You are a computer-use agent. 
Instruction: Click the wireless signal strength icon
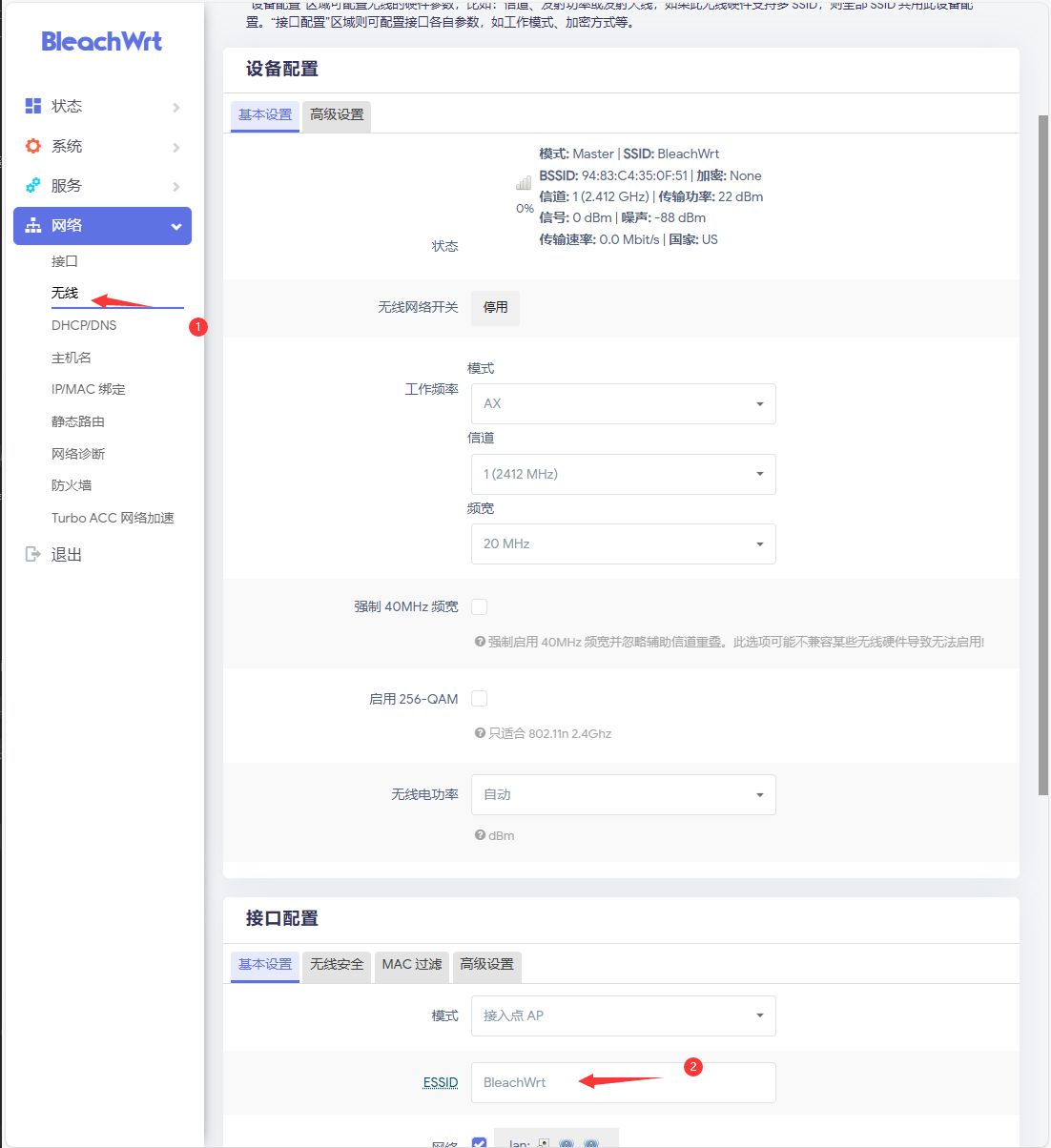click(524, 183)
